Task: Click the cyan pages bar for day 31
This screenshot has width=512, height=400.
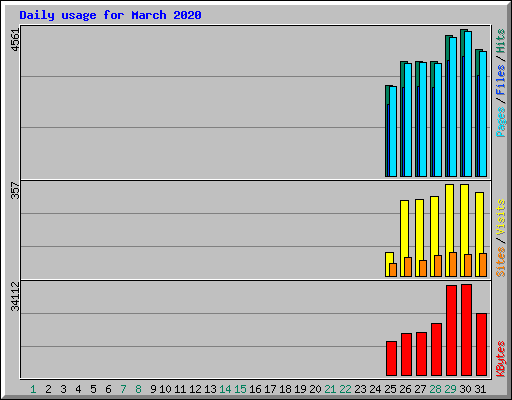Action: pos(483,114)
